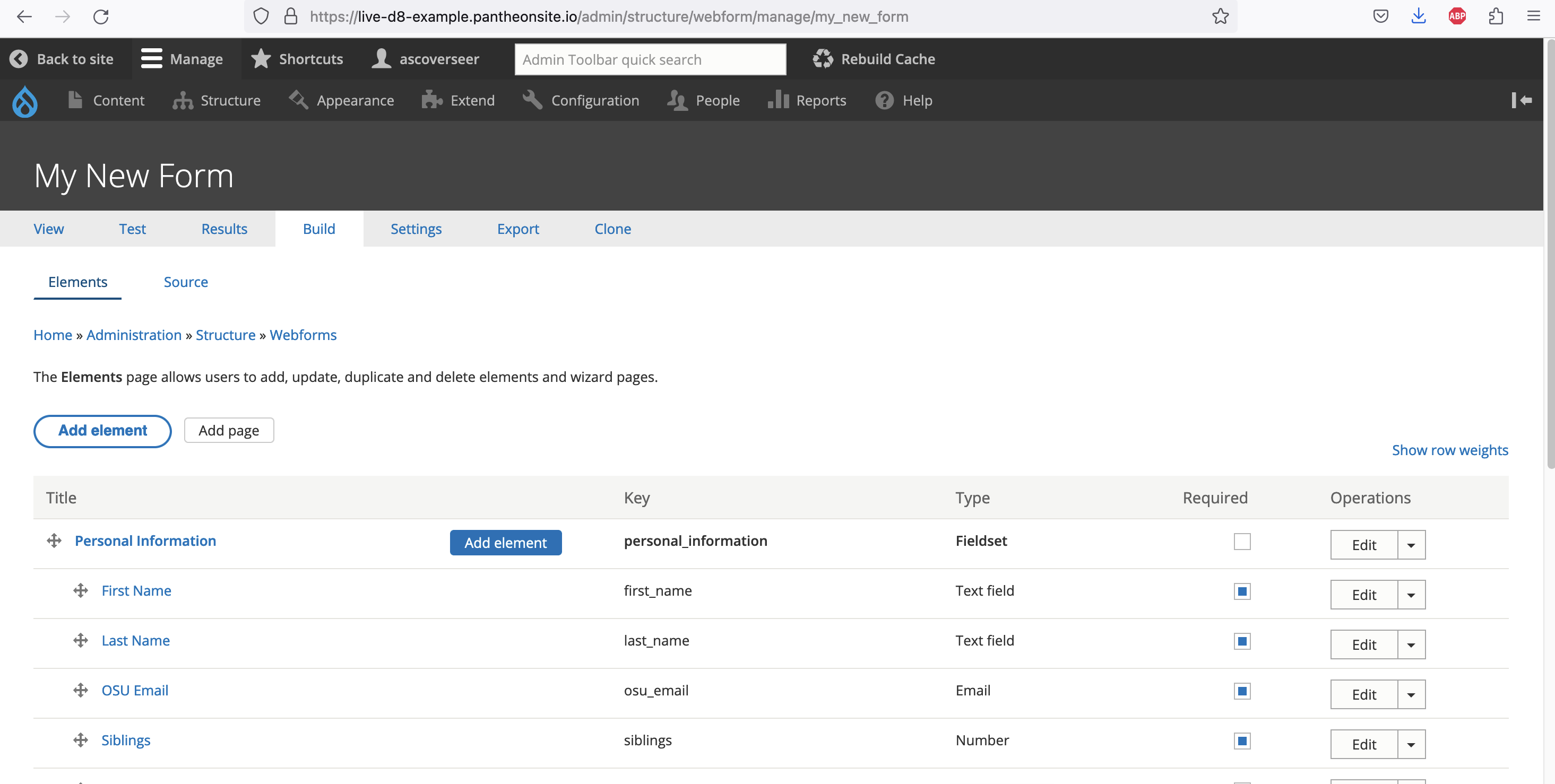Uncheck Required for the Siblings element
Screen dimensions: 1555x784
pyautogui.click(x=1242, y=739)
